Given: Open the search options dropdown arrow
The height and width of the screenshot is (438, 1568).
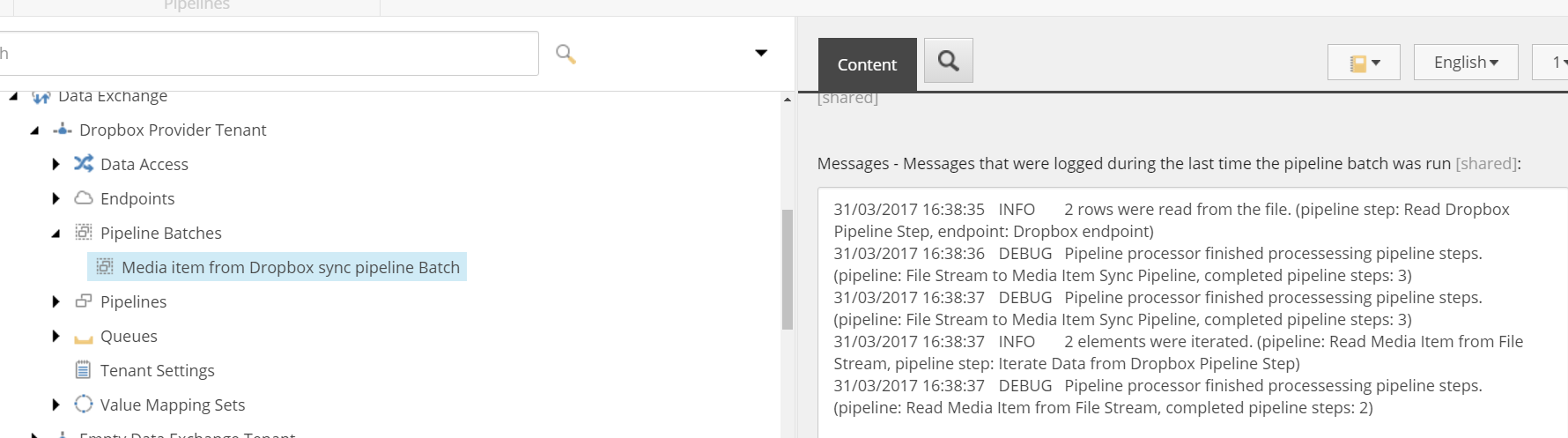Looking at the screenshot, I should (x=761, y=54).
